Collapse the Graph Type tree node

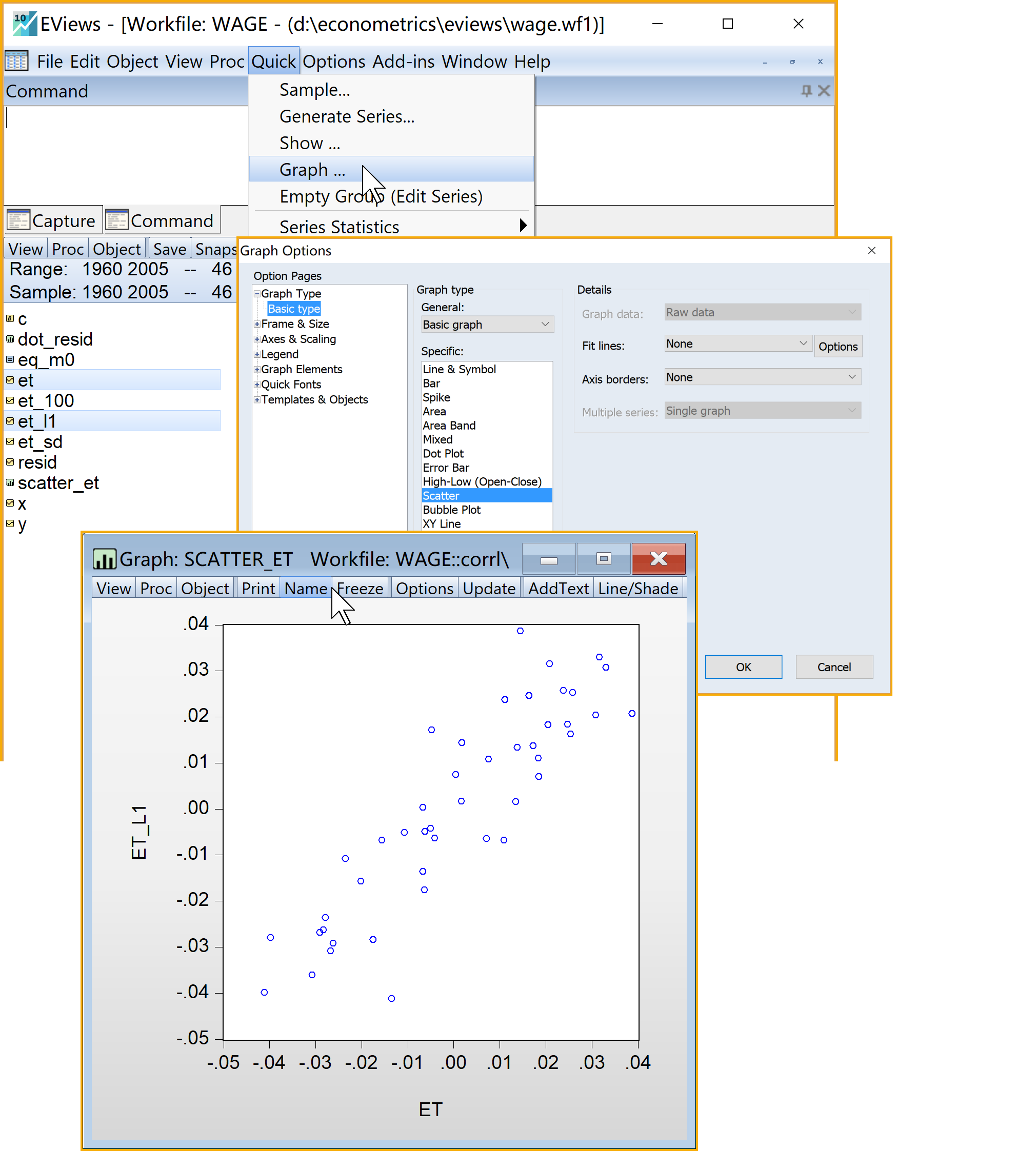(x=257, y=294)
